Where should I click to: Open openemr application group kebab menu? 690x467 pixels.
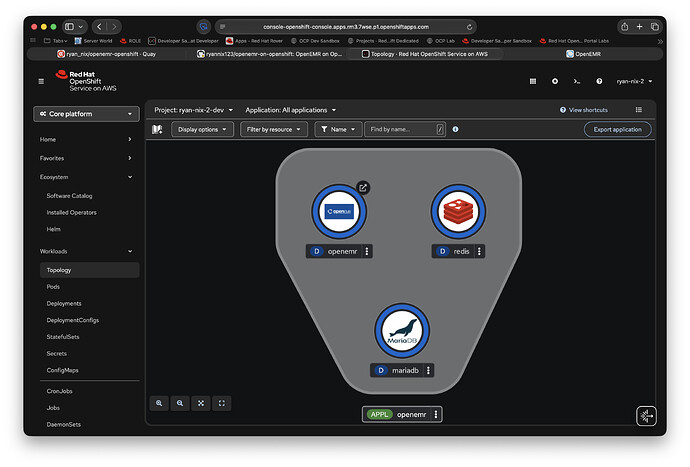(436, 414)
